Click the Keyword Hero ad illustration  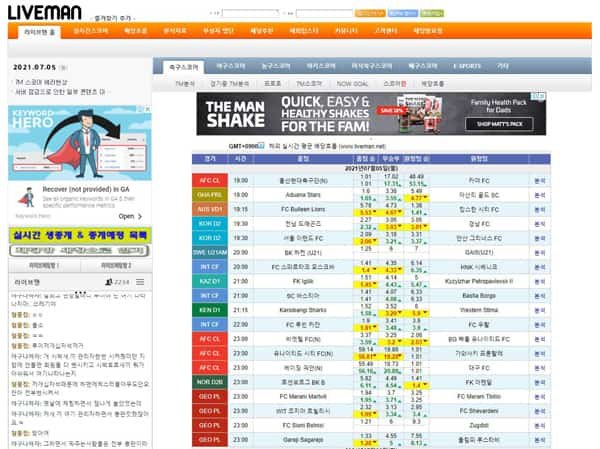80,143
